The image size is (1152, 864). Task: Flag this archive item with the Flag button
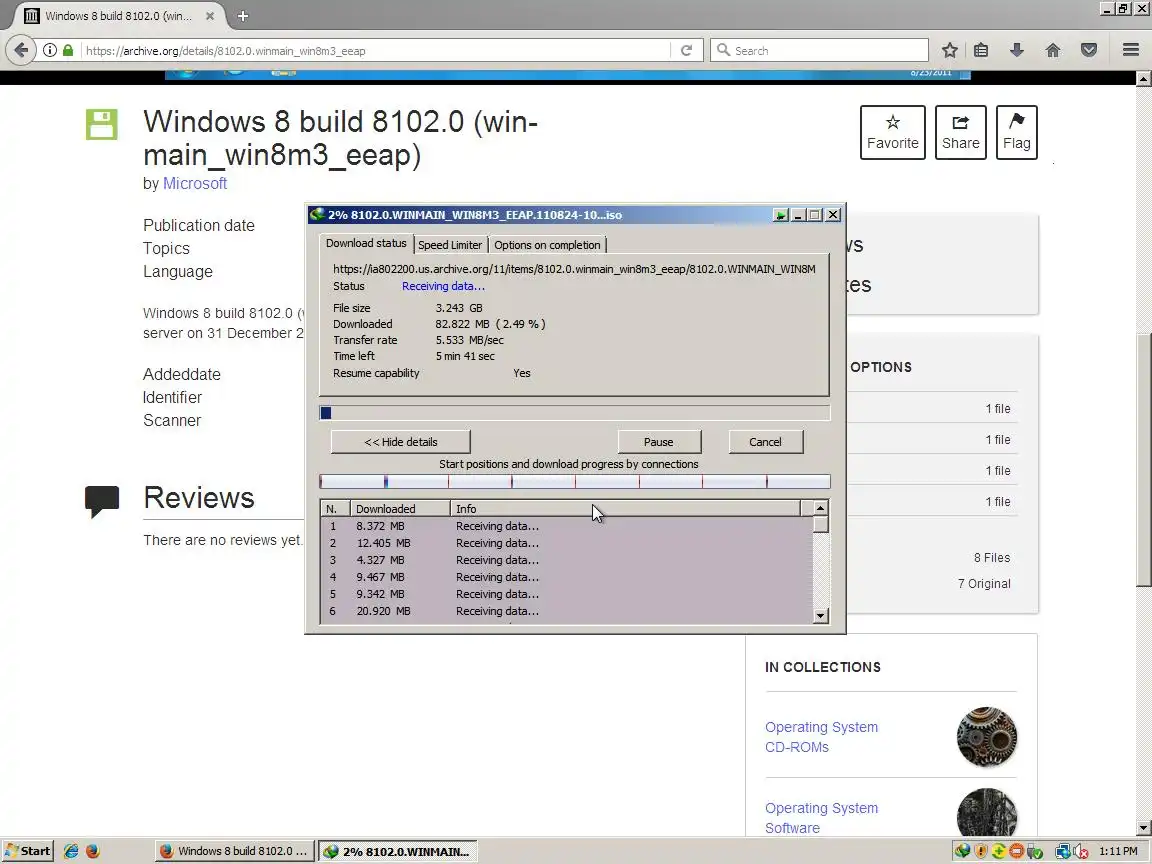point(1017,132)
